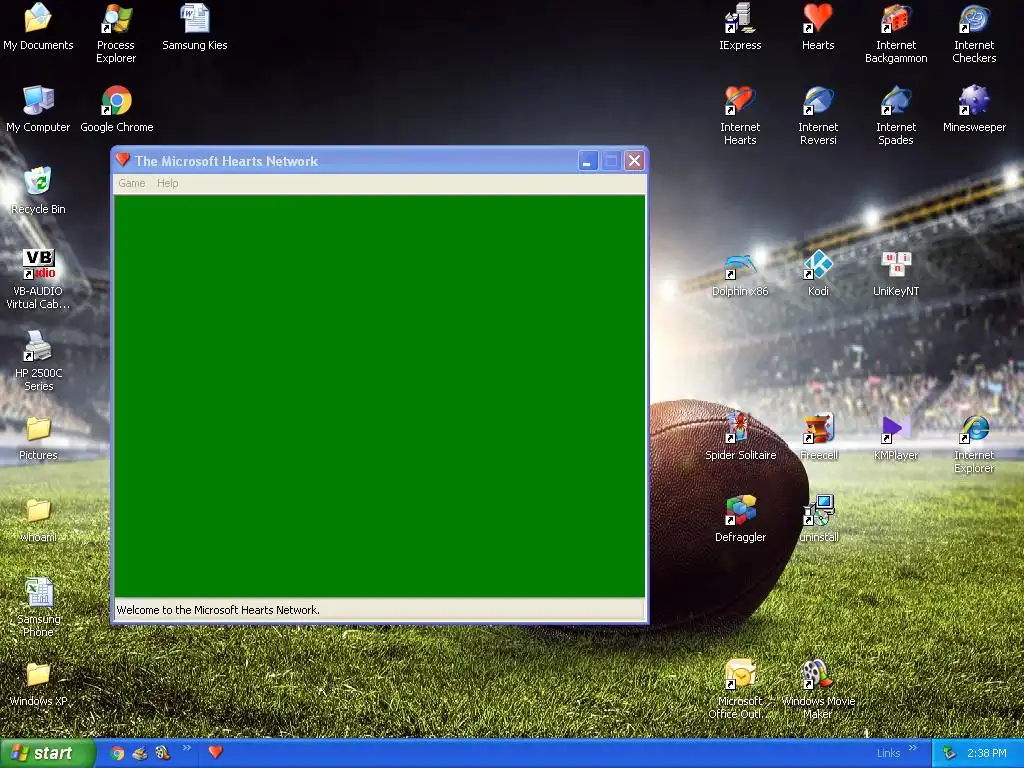This screenshot has height=768, width=1024.
Task: Click the third Quick Launch icon
Action: (163, 753)
